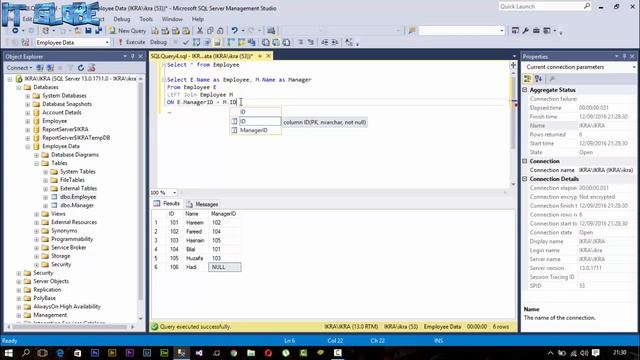
Task: Click the Copy icon in toolbar
Action: click(x=210, y=31)
